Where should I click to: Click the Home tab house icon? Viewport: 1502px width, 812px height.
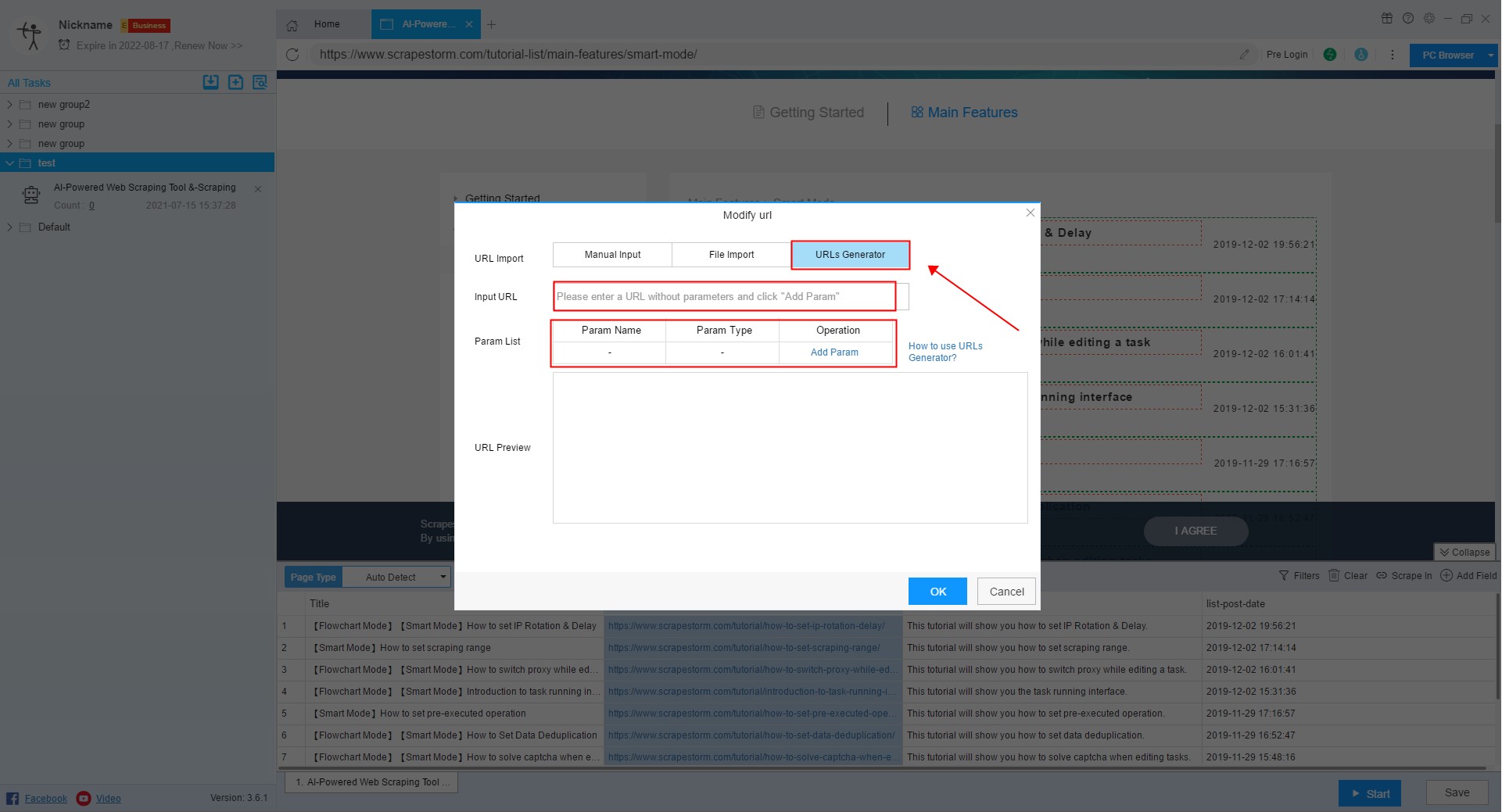292,25
